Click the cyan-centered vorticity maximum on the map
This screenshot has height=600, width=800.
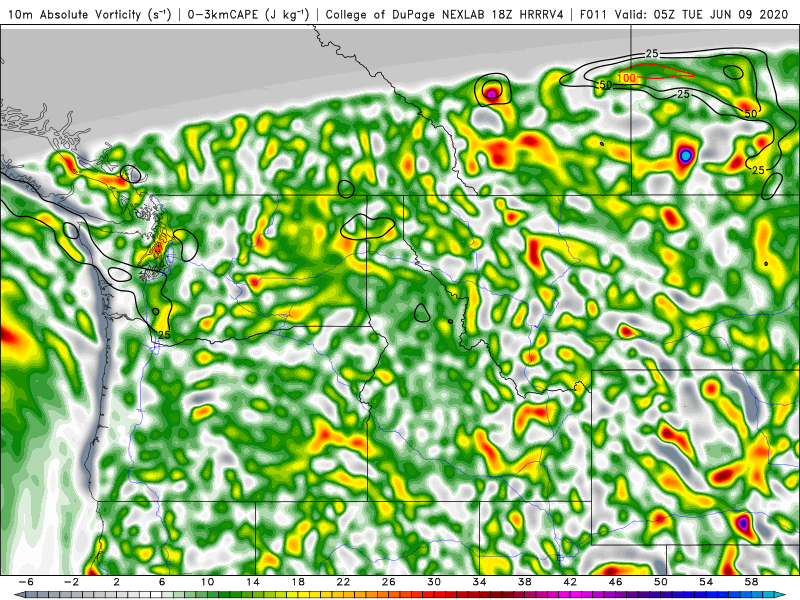[686, 155]
